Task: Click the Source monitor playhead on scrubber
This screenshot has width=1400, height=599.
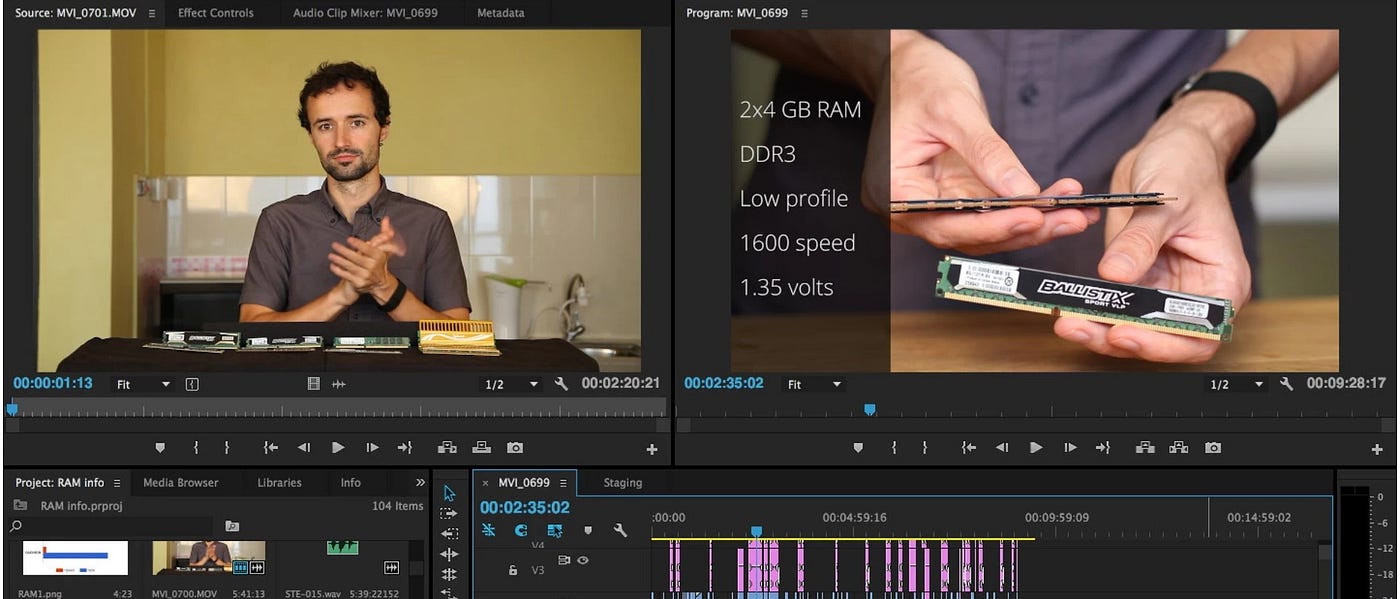Action: click(12, 408)
